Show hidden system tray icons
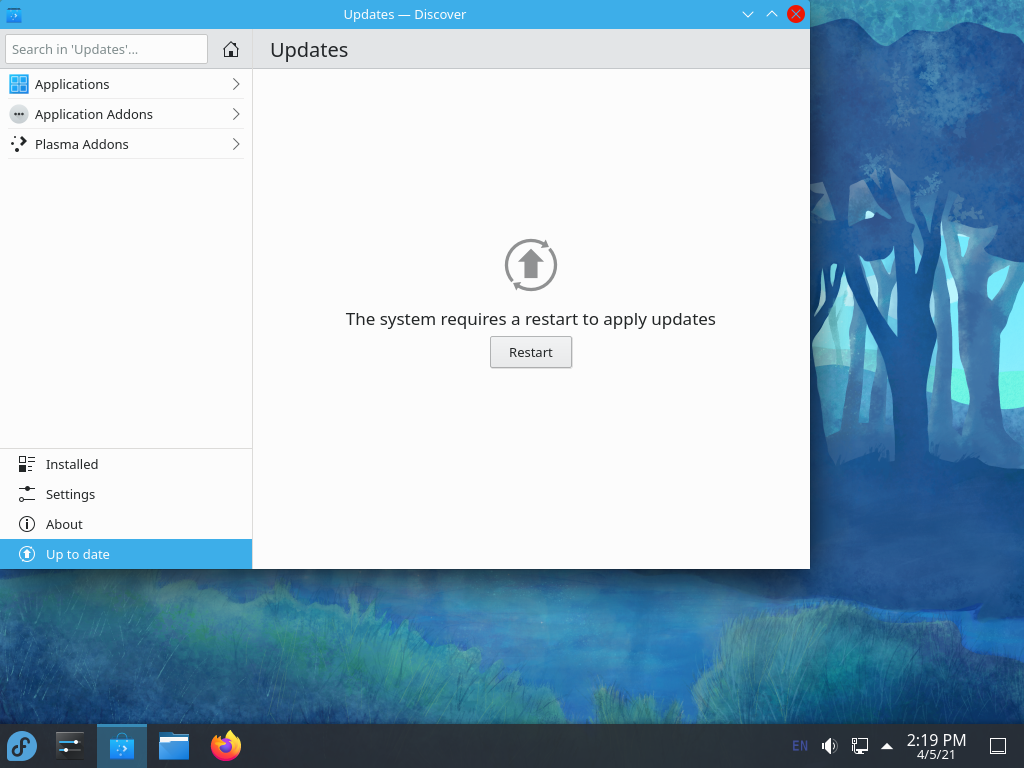 (887, 746)
